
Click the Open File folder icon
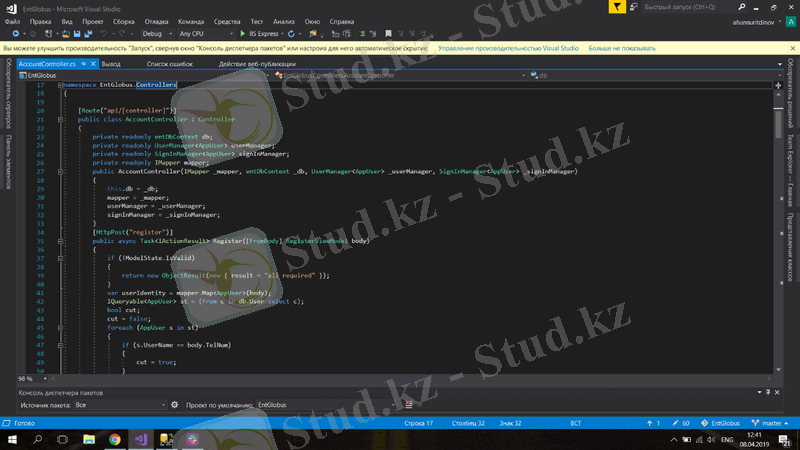(x=66, y=34)
